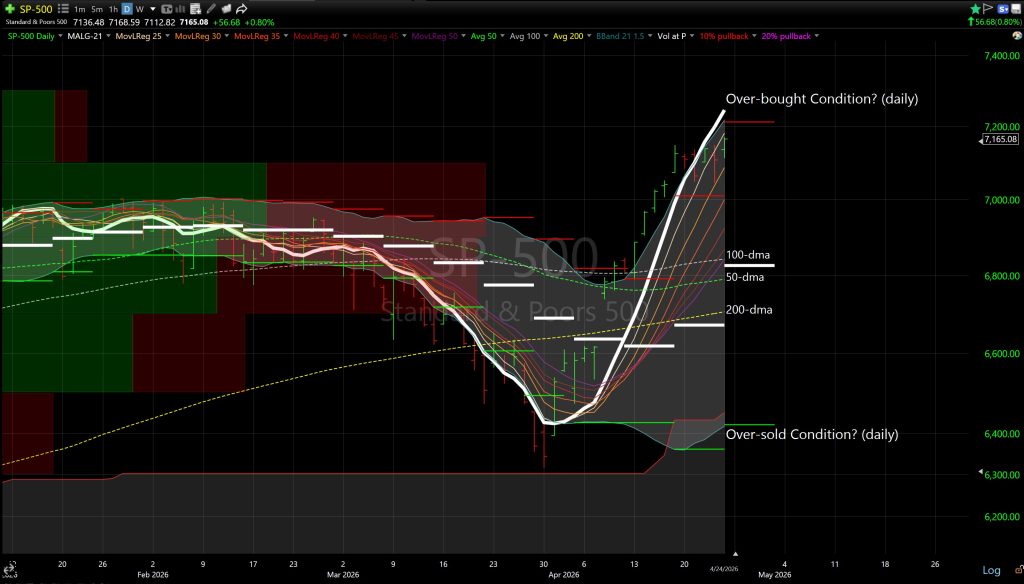The width and height of the screenshot is (1024, 584).
Task: Click the add note page icon
Action: (x=195, y=9)
